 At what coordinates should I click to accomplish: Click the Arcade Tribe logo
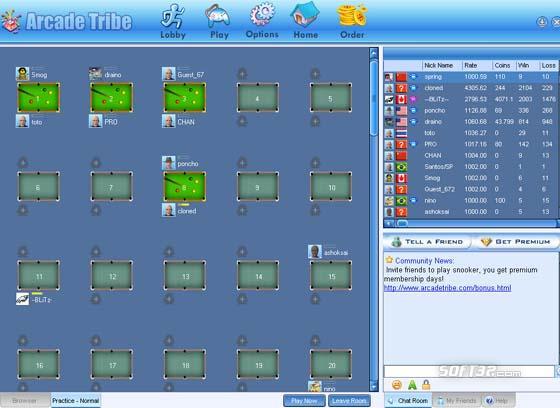(x=67, y=21)
